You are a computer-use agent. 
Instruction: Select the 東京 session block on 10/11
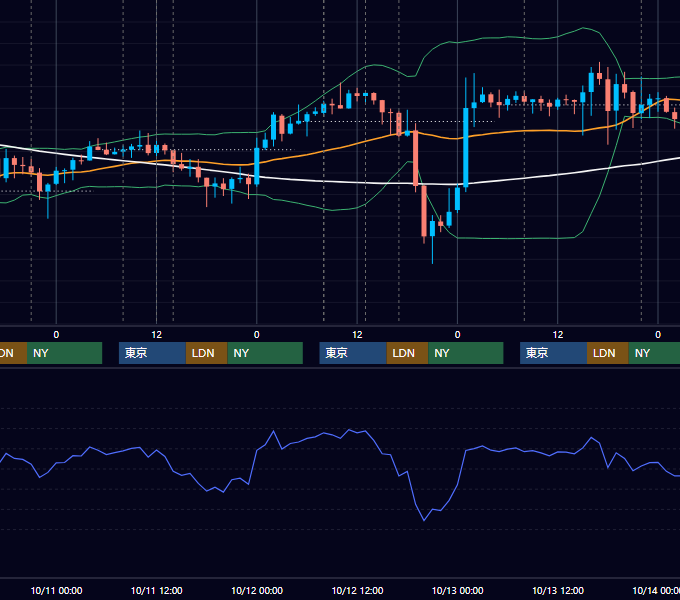tap(152, 353)
